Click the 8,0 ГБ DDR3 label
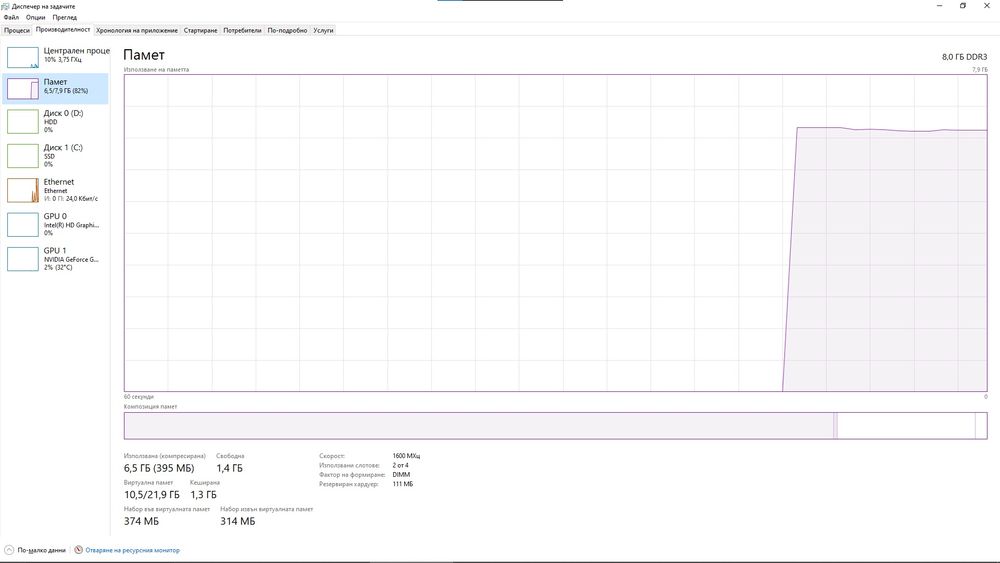1000x563 pixels. pyautogui.click(x=964, y=57)
